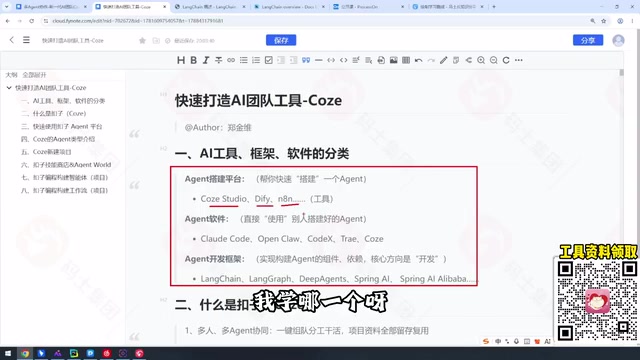Image resolution: width=640 pixels, height=360 pixels.
Task: Click 全部展开 to expand all outline items
Action: (x=34, y=75)
